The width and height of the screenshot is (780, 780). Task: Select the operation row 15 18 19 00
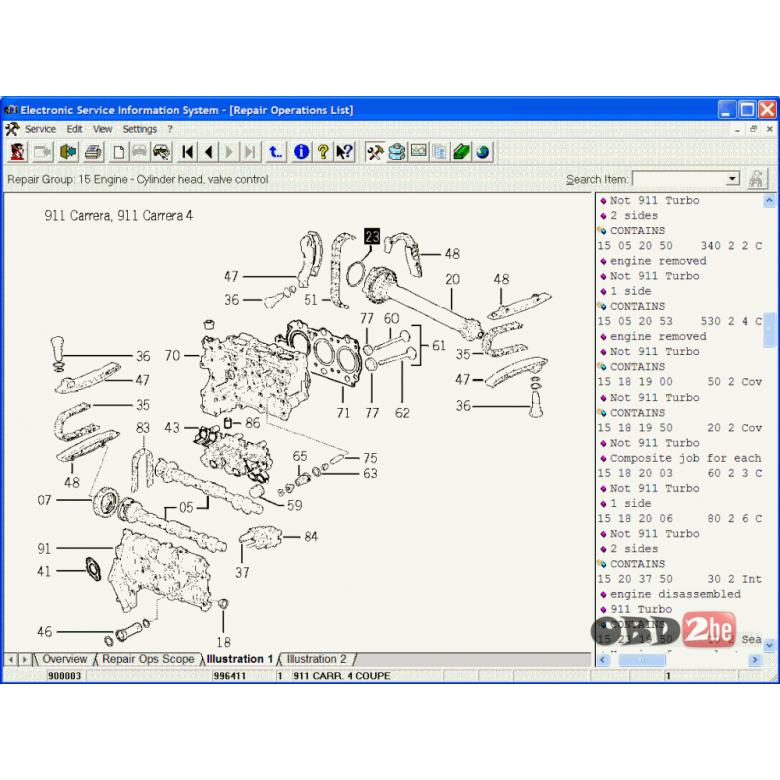[x=680, y=382]
